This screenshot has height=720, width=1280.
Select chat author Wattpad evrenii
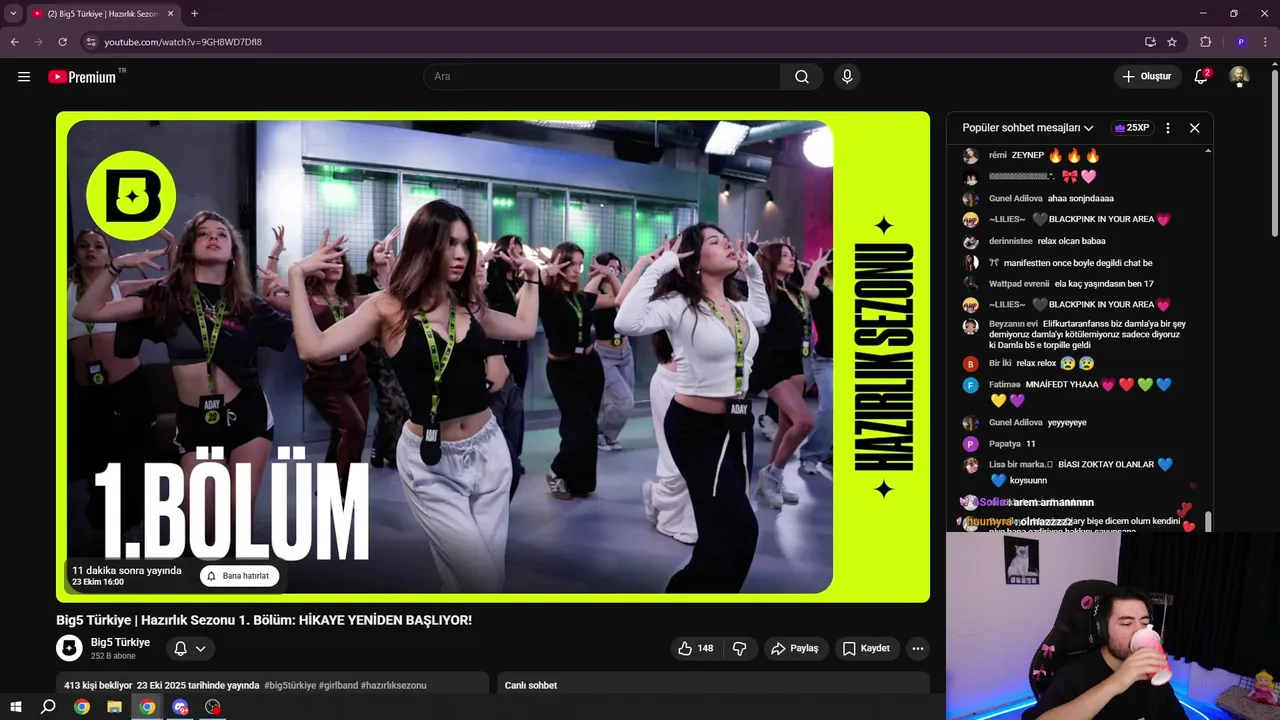[x=1019, y=284]
